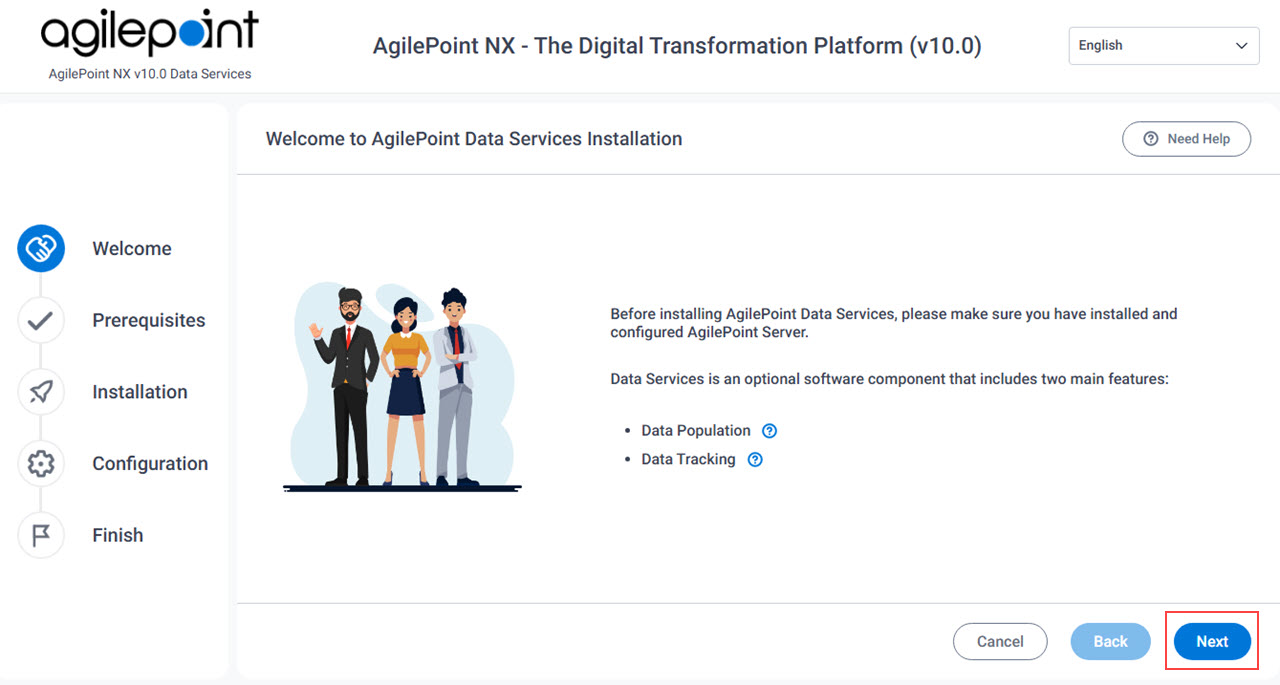Click the three people illustration
This screenshot has height=685, width=1280.
402,388
